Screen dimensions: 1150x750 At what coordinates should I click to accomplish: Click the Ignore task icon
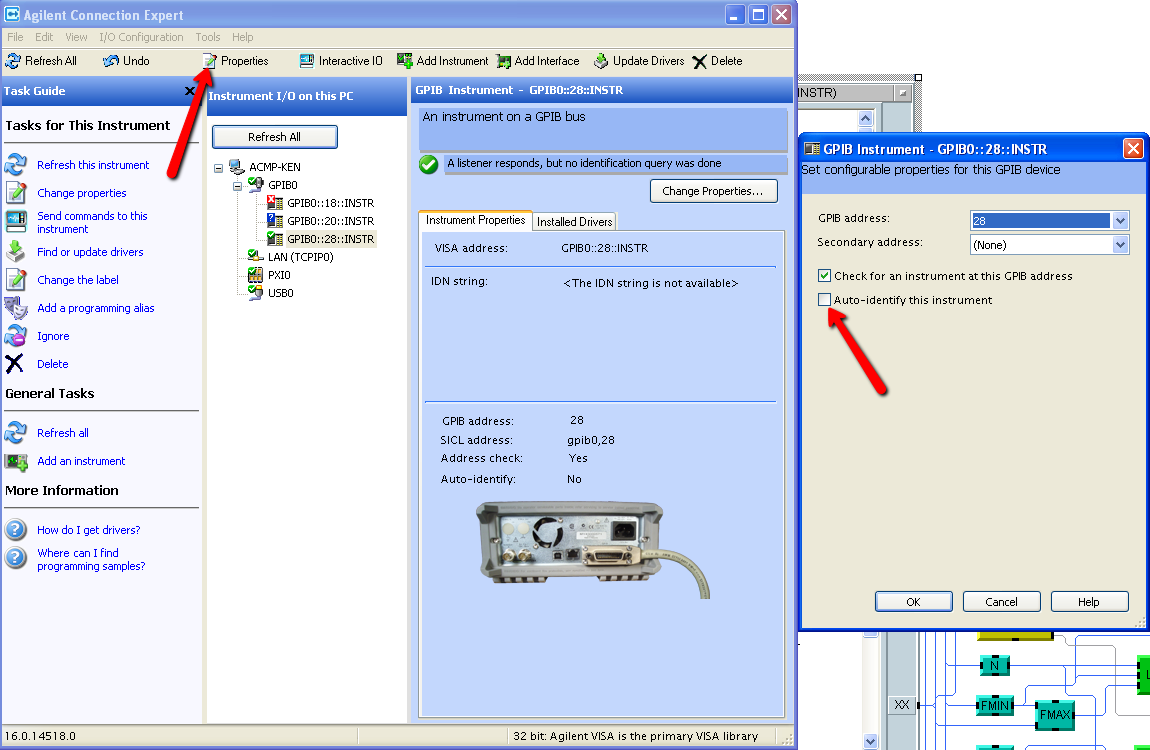pos(15,336)
